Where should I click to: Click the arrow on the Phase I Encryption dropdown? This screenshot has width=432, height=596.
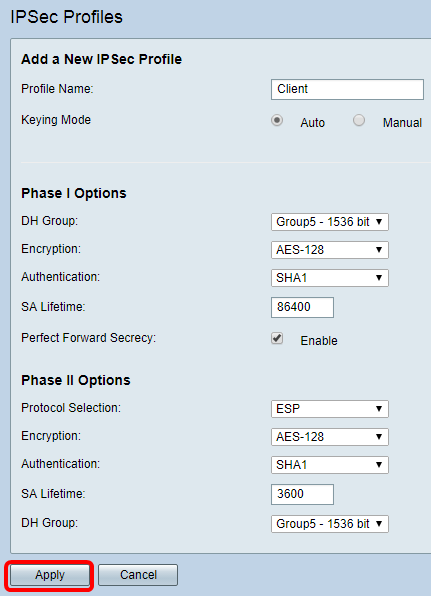pyautogui.click(x=379, y=250)
